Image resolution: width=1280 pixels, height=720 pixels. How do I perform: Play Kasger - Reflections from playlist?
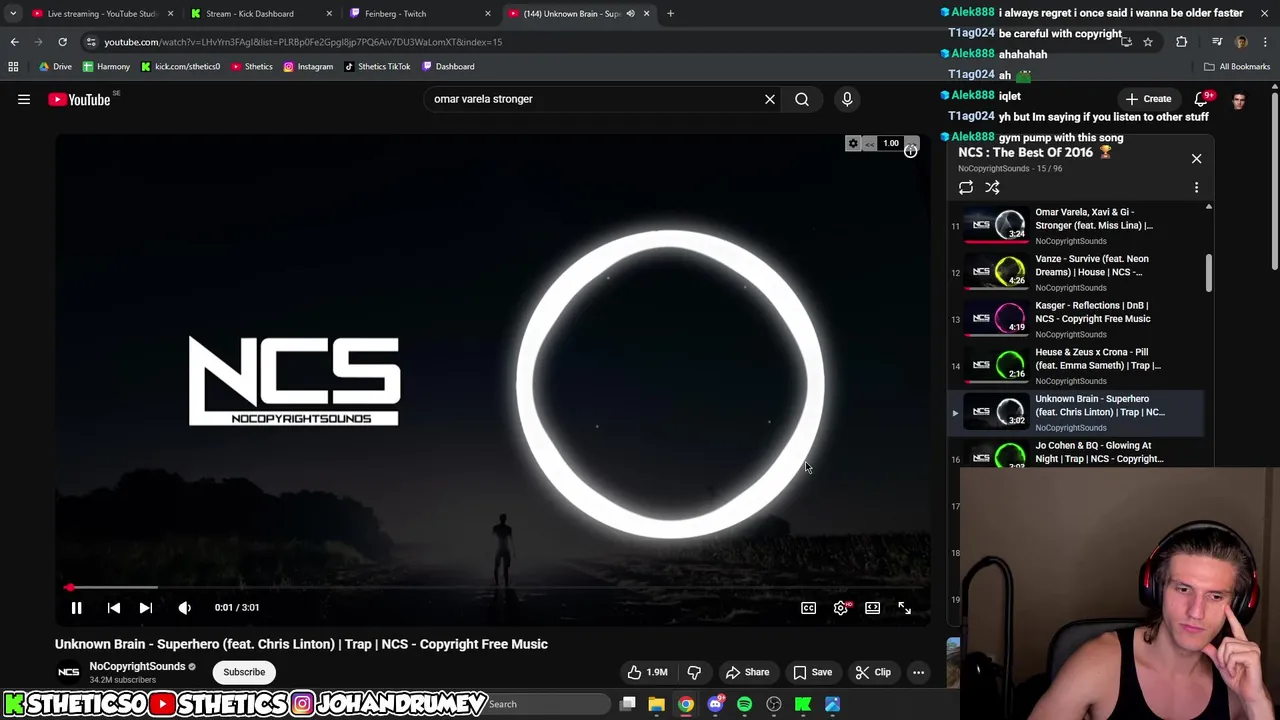(x=1078, y=319)
